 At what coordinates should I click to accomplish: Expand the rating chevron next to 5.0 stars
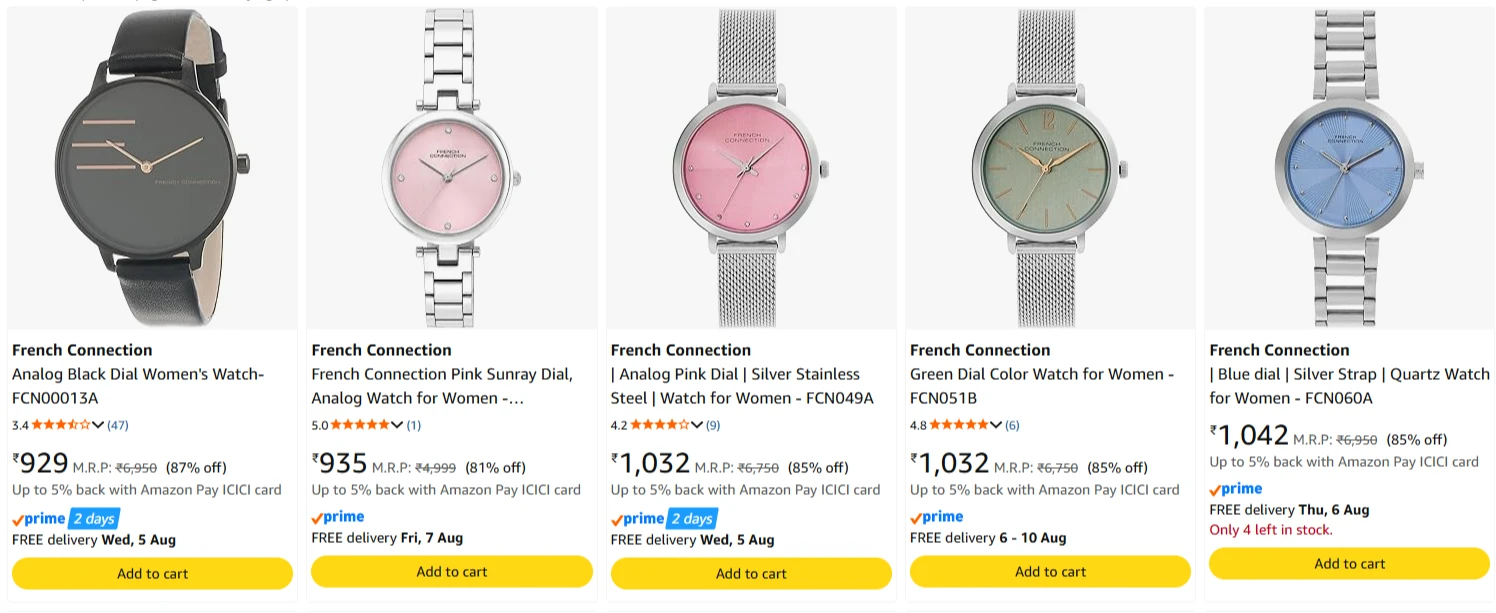click(x=397, y=425)
